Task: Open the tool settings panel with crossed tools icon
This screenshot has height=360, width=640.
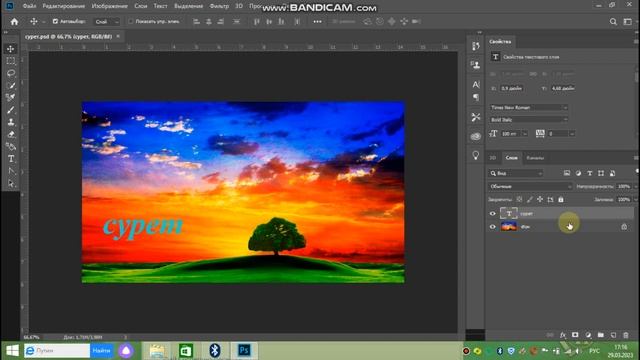Action: [x=476, y=117]
